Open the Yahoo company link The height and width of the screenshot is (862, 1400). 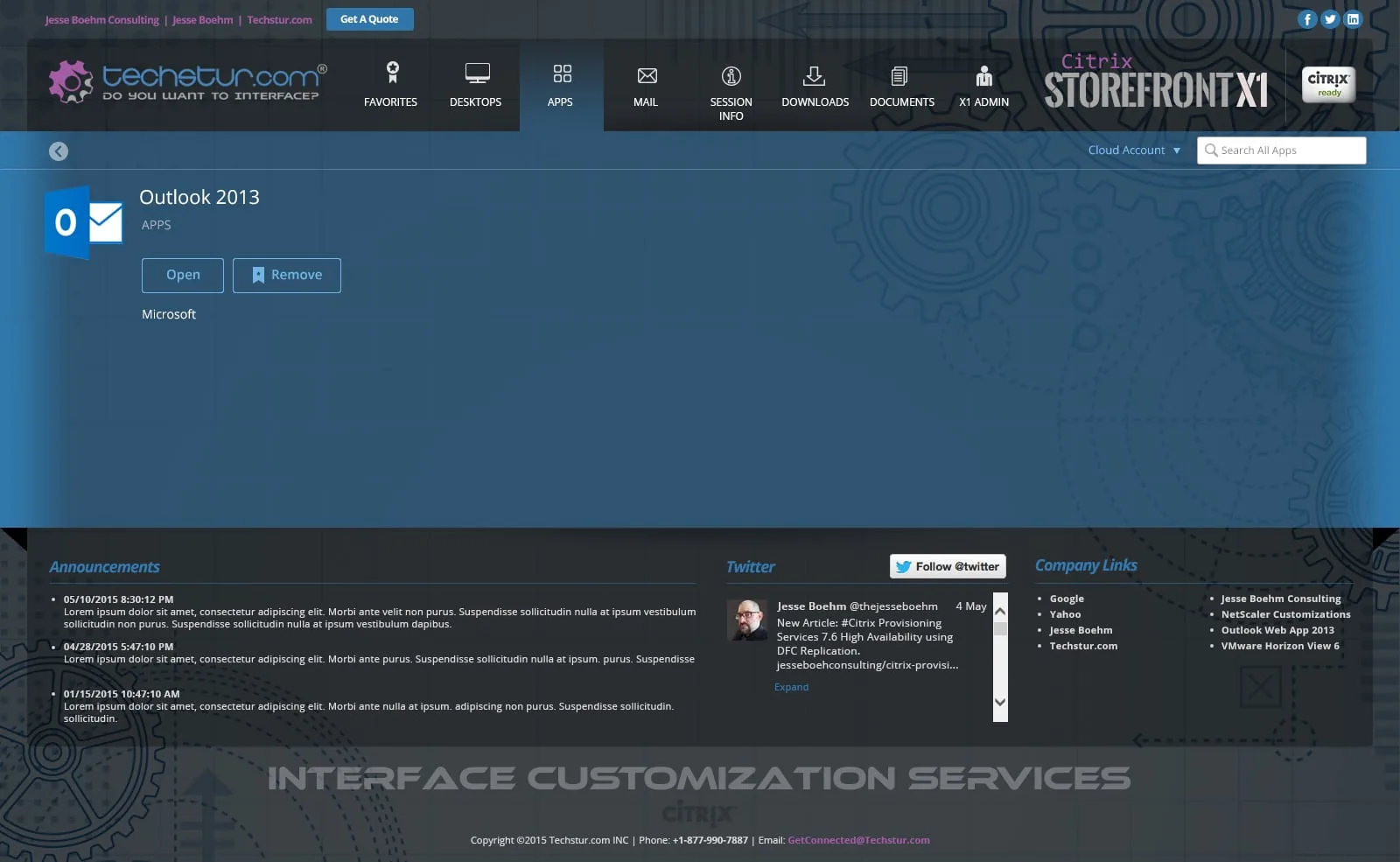1065,614
